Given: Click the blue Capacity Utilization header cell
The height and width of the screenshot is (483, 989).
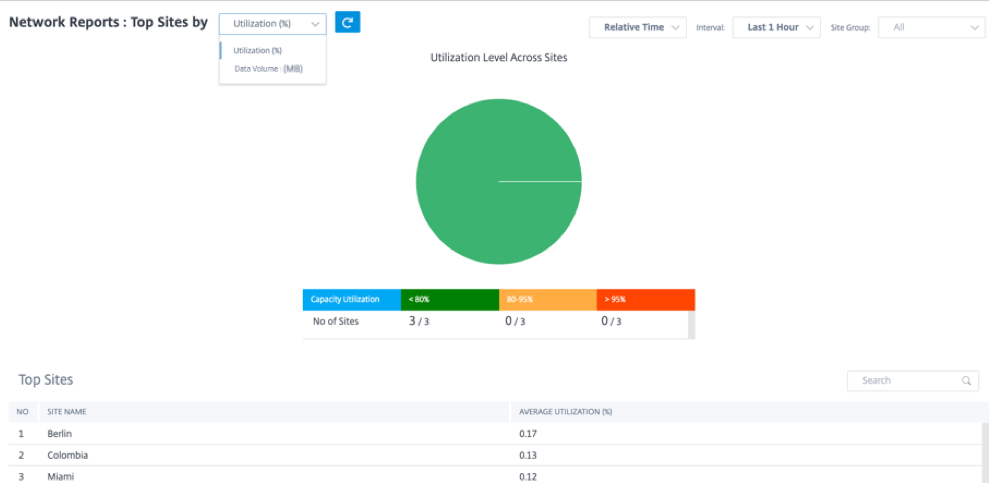Looking at the screenshot, I should point(352,300).
